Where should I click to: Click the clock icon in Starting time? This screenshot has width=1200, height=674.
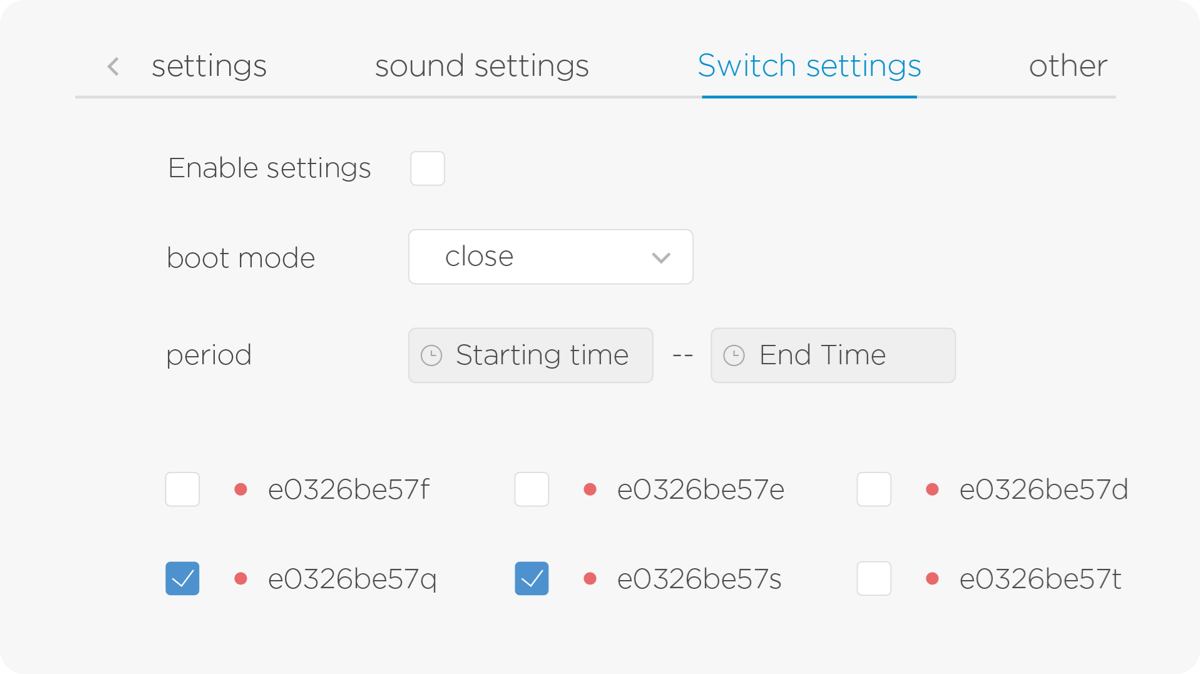[x=431, y=356]
